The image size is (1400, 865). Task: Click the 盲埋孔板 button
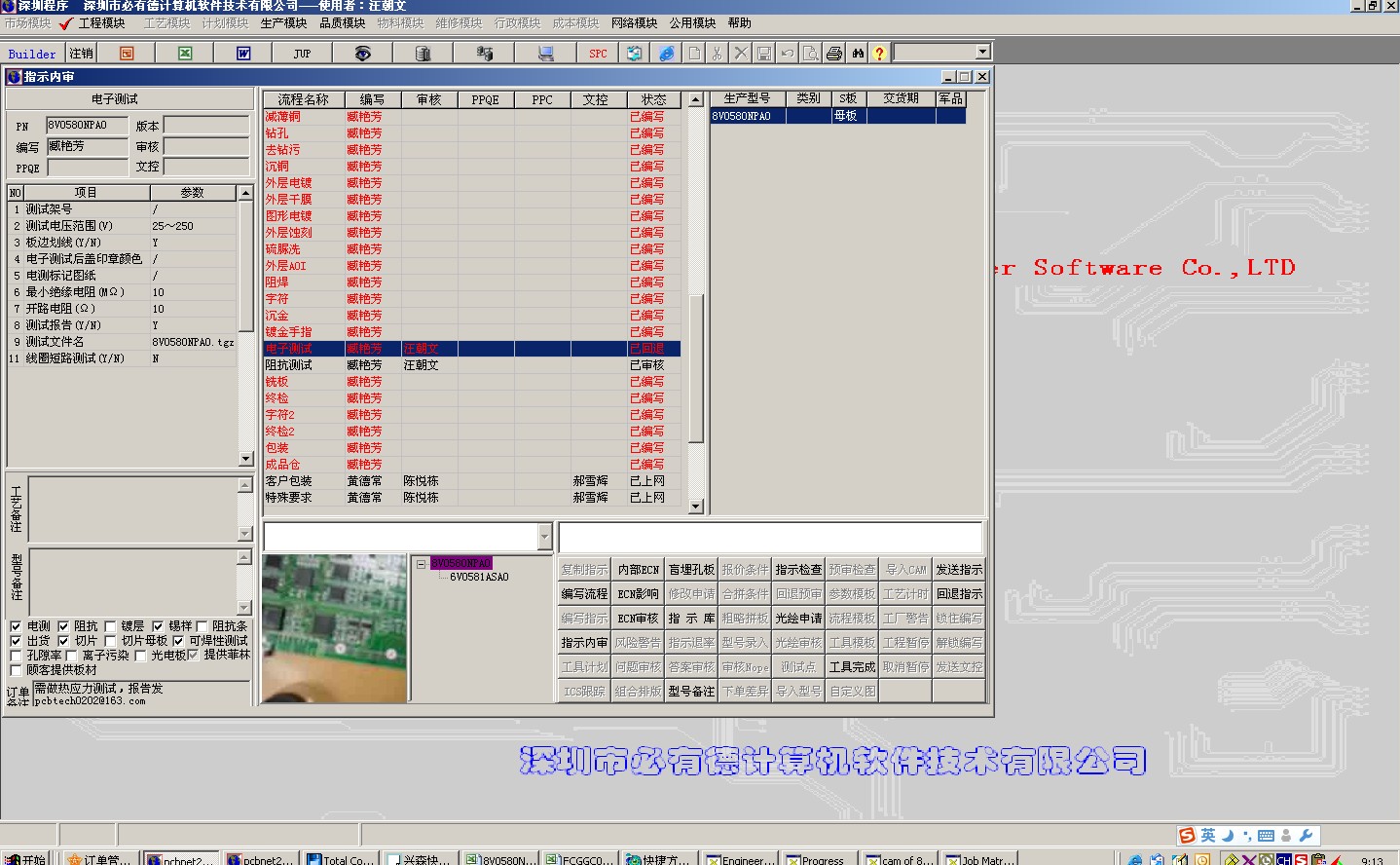691,570
